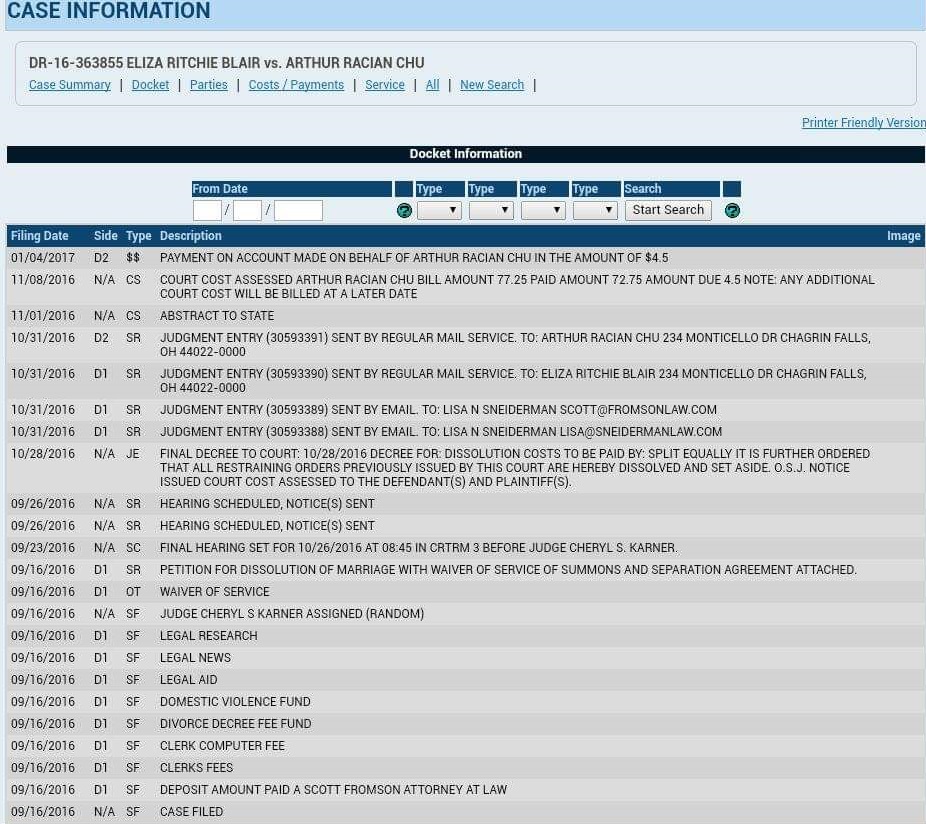Screen dimensions: 926x824
Task: Select the judgment entry (30593390) row text
Action: coord(513,381)
